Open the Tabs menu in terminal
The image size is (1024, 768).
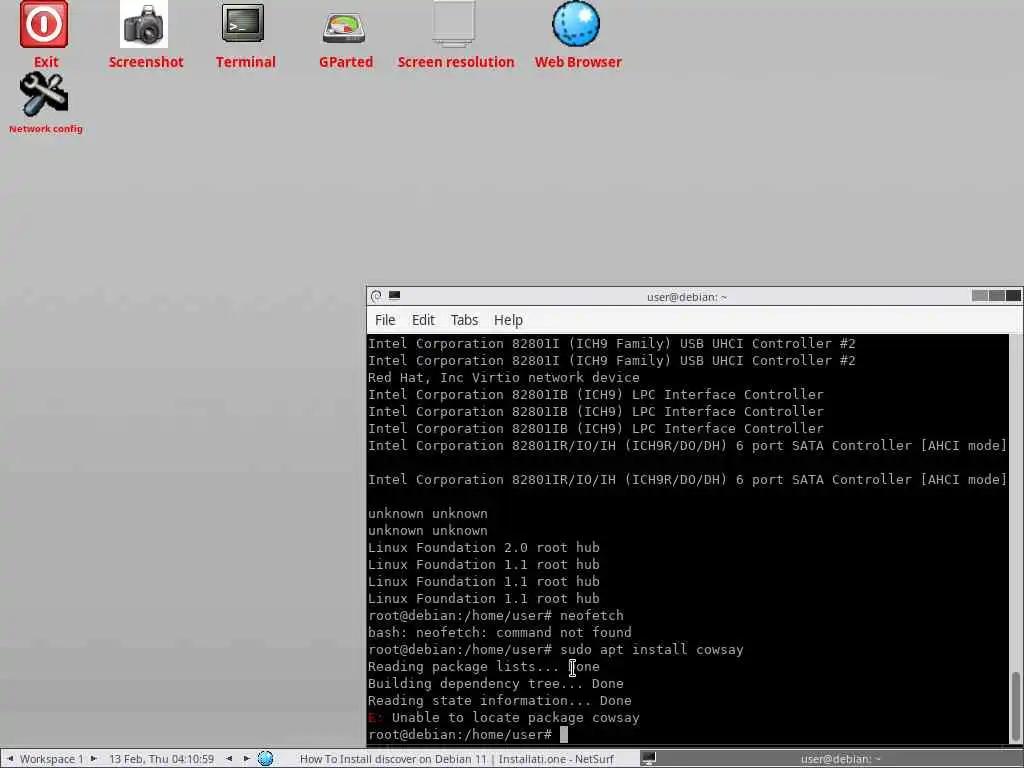tap(464, 320)
